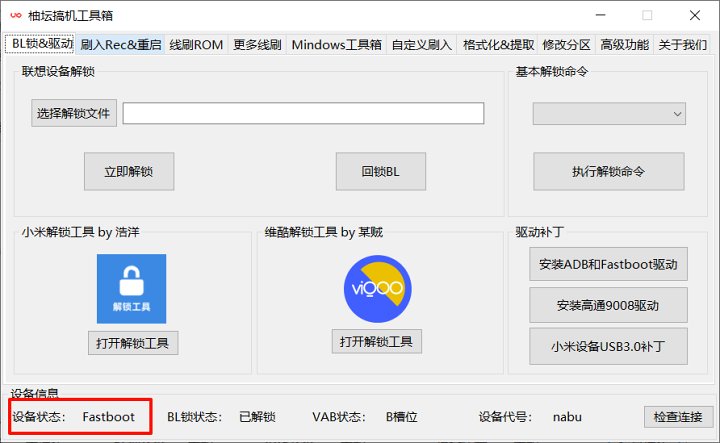Click the 安装高通9008驱动 button
The image size is (720, 443).
point(608,306)
